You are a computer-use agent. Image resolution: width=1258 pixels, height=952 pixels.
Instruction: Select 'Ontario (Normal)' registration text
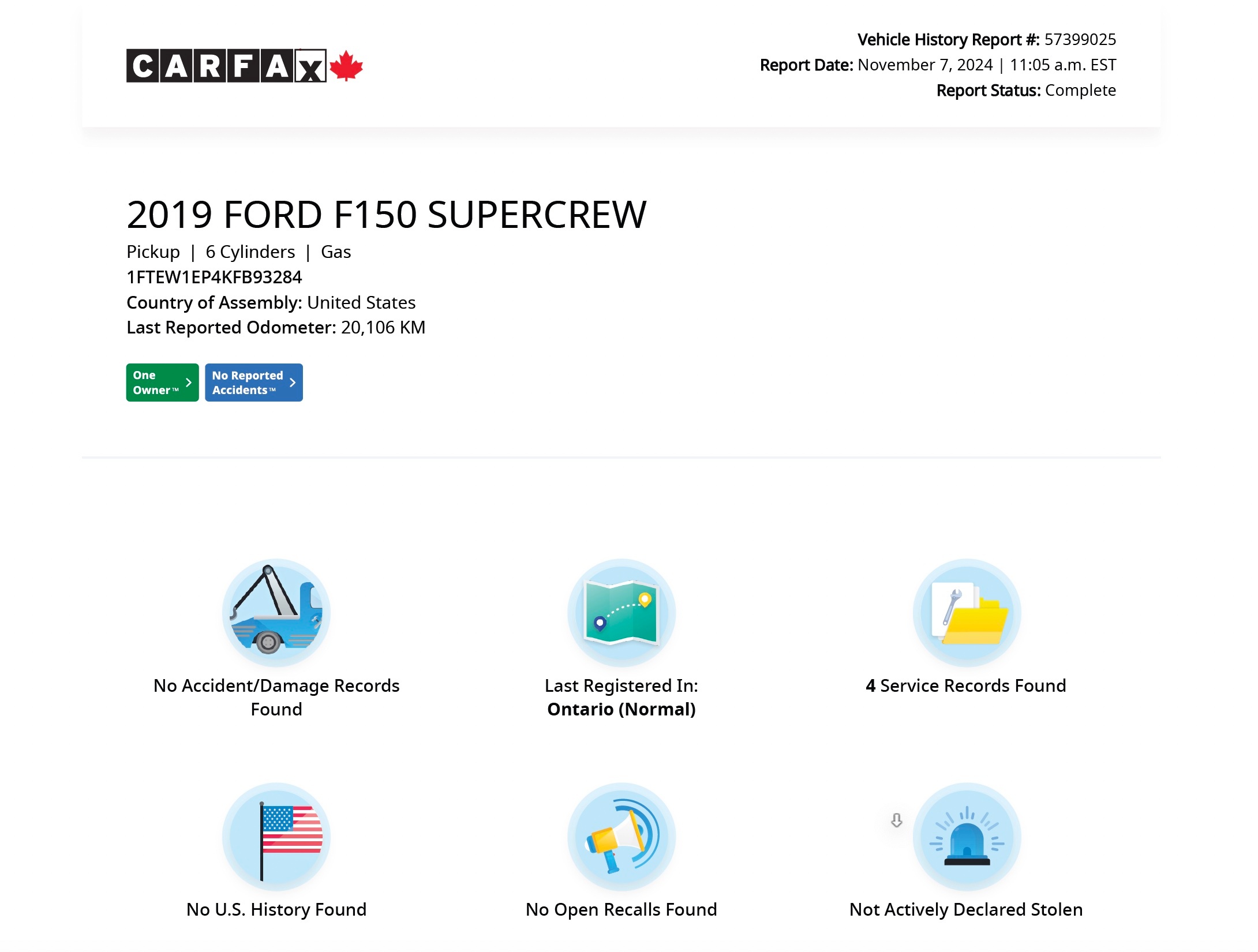(621, 709)
